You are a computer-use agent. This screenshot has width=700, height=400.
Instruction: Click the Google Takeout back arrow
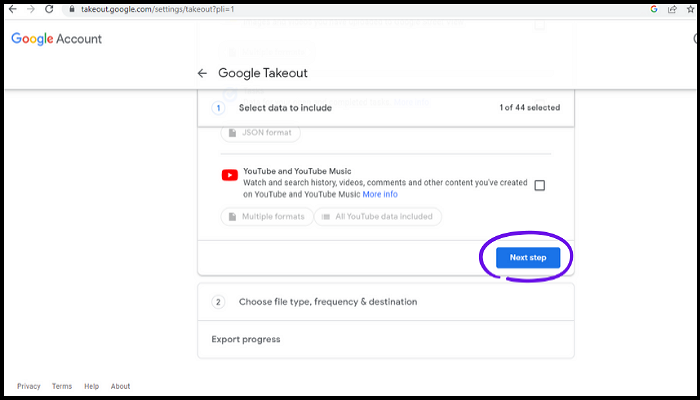(x=202, y=73)
